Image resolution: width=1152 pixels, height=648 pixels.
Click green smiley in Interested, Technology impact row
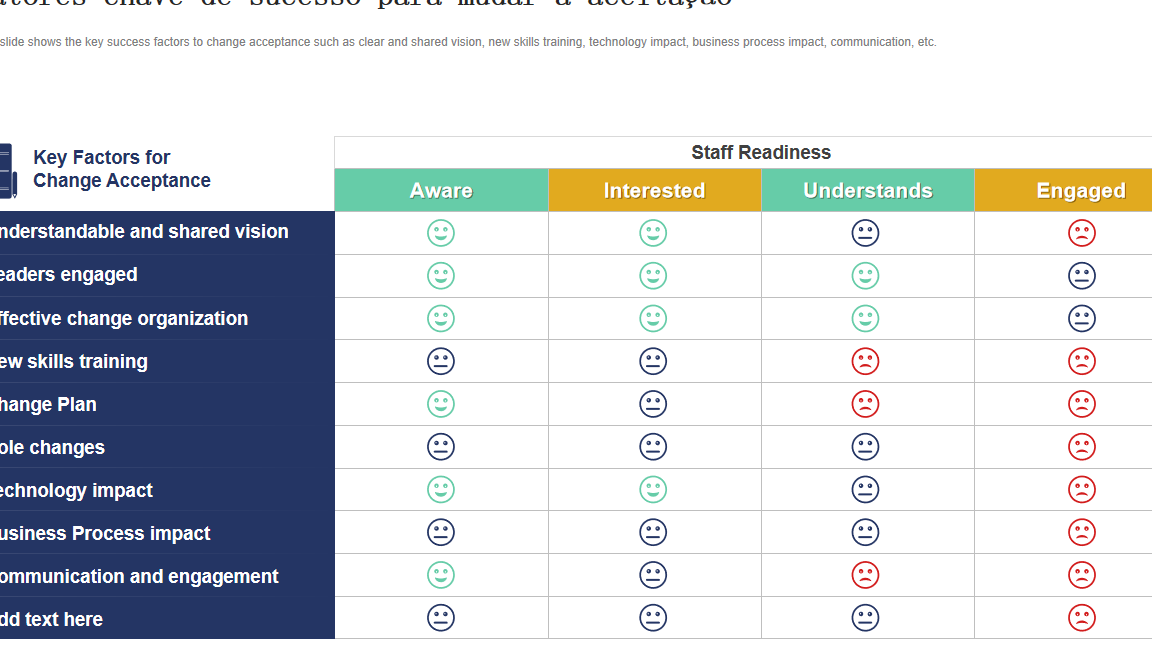[653, 490]
